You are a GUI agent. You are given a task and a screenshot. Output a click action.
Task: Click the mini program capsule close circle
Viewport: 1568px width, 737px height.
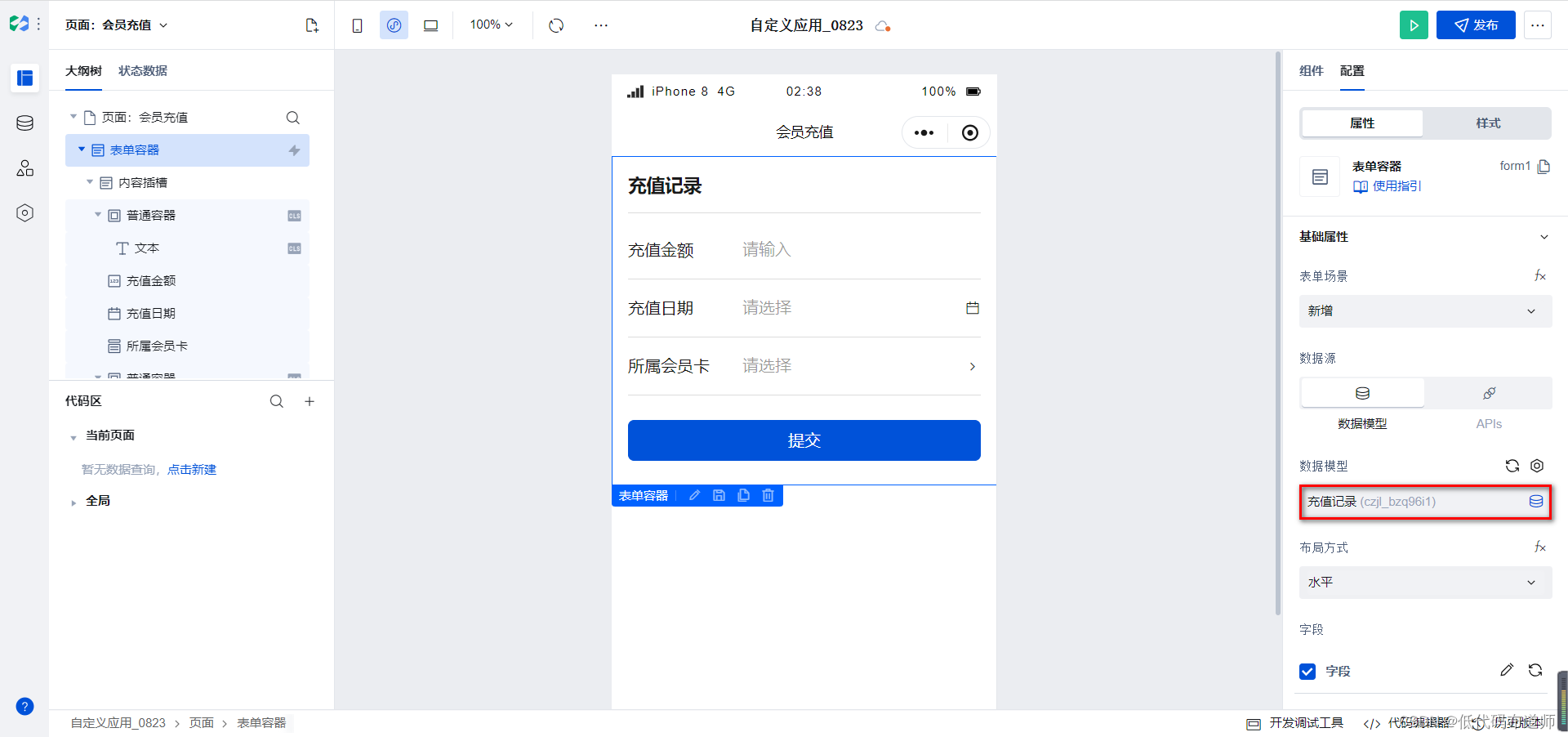(969, 132)
